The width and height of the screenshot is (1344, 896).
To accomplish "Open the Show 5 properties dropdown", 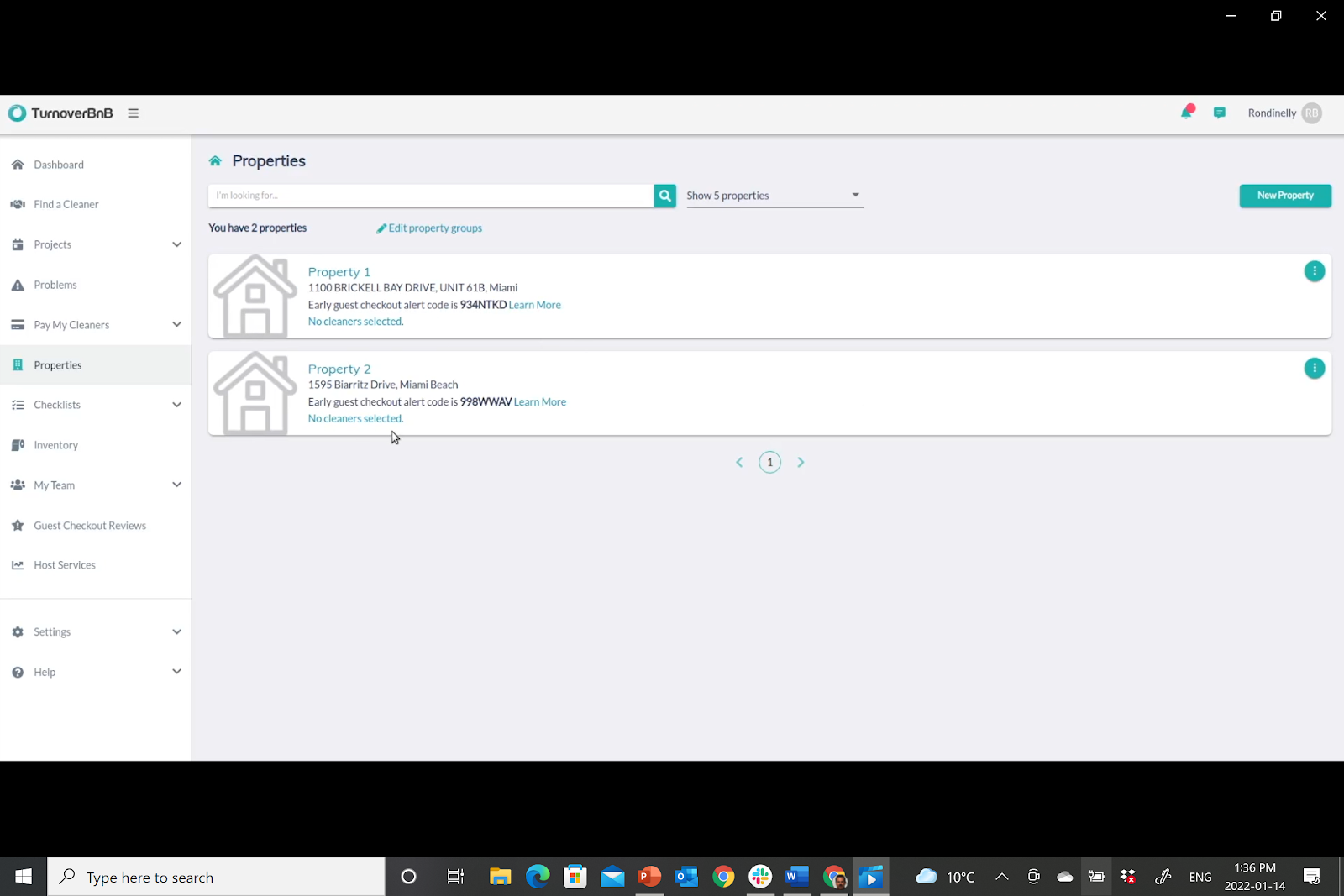I will tap(774, 196).
